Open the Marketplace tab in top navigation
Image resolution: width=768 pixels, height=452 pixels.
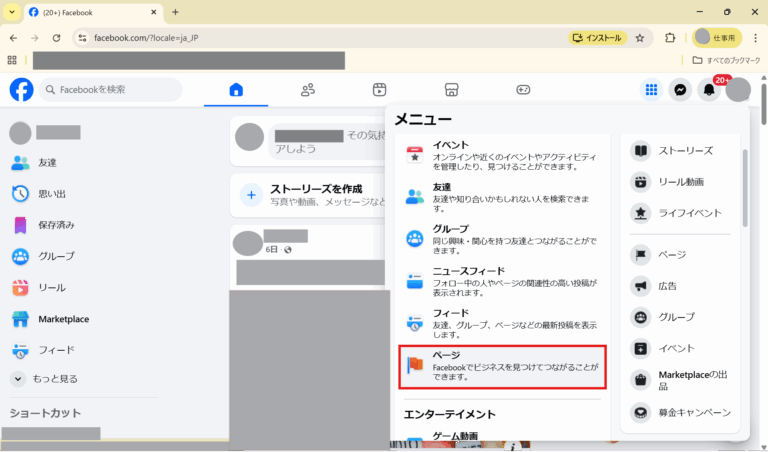[x=451, y=90]
